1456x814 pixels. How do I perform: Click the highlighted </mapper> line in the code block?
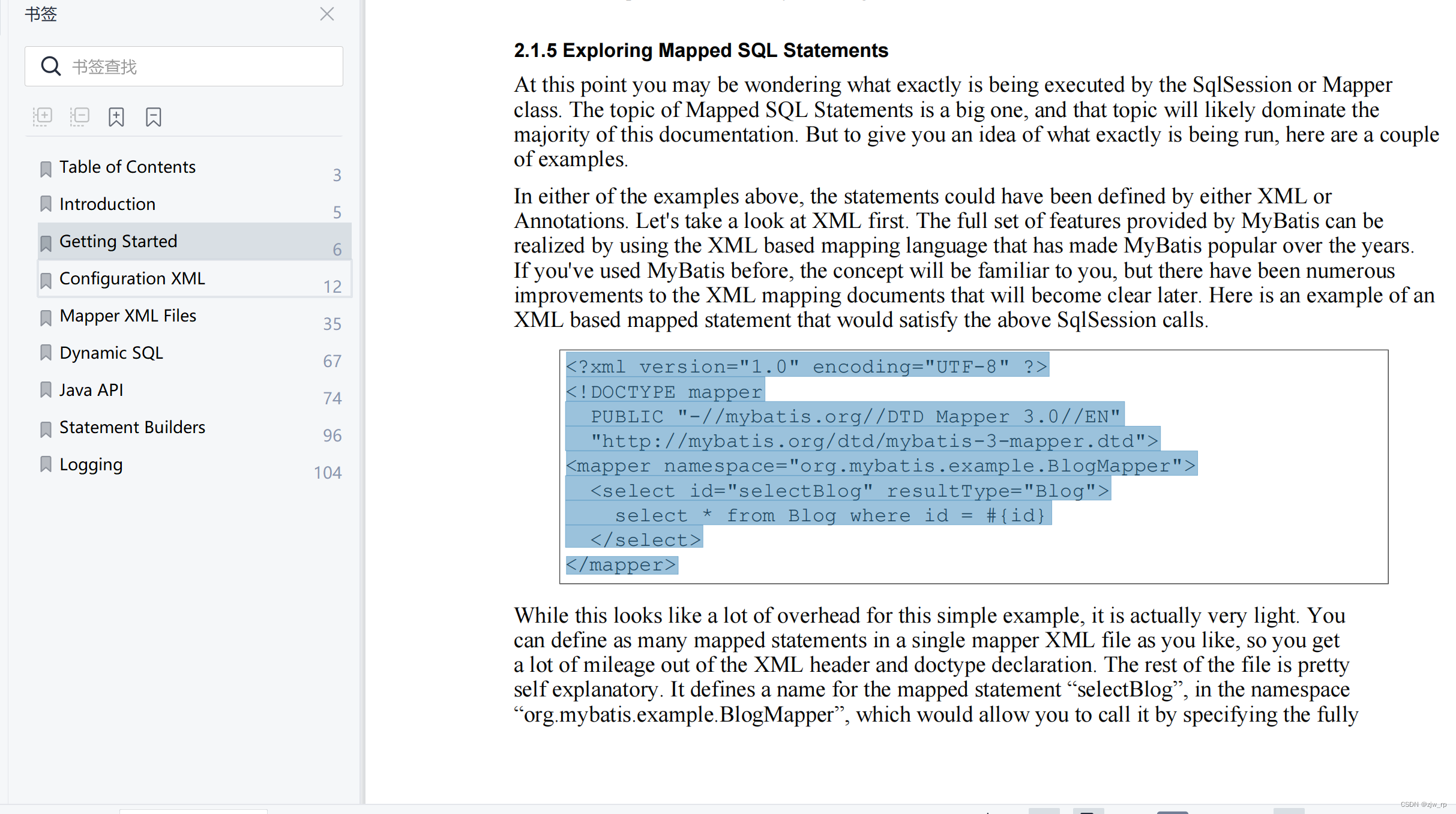tap(621, 564)
